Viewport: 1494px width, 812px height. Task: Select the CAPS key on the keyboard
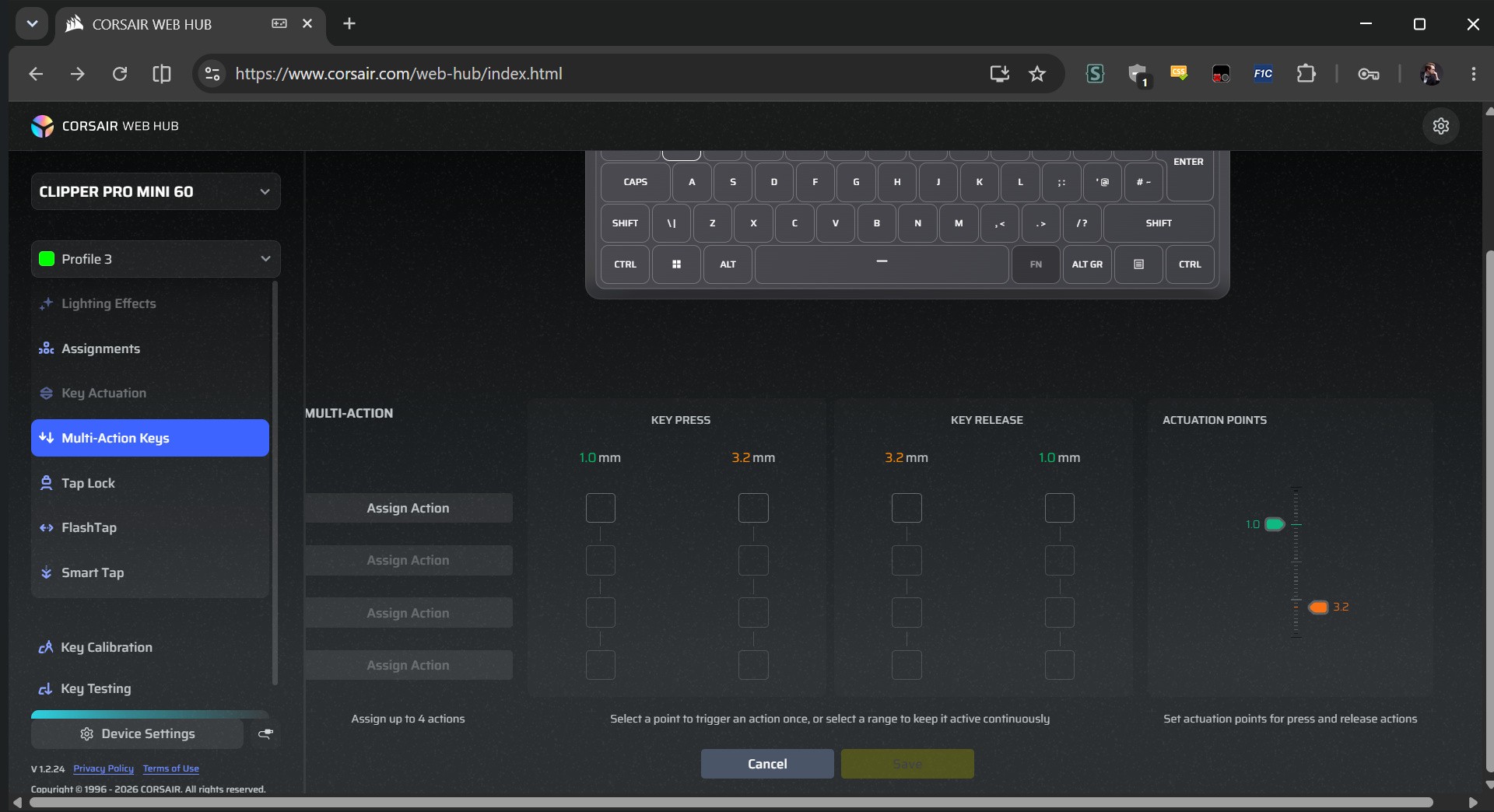(635, 182)
